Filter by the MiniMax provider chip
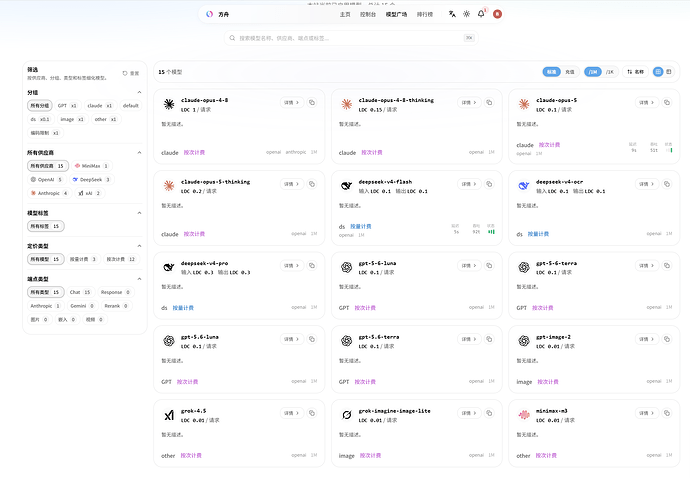The image size is (690, 478). (92, 166)
